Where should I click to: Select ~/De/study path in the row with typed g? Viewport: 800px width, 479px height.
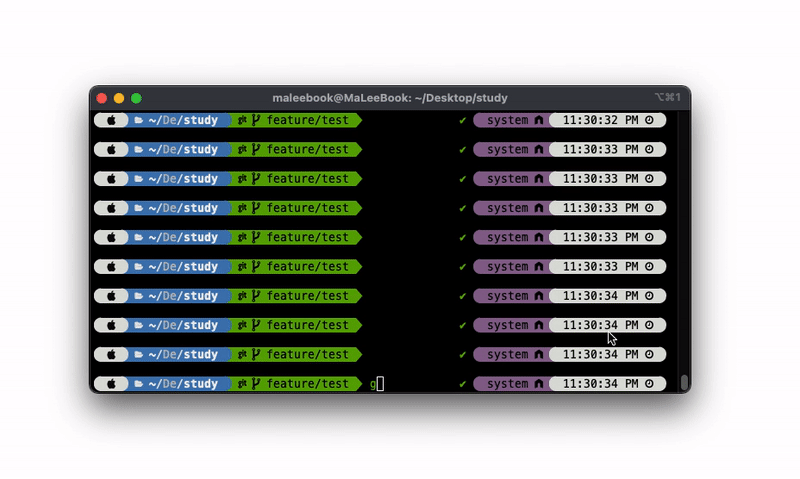(183, 384)
